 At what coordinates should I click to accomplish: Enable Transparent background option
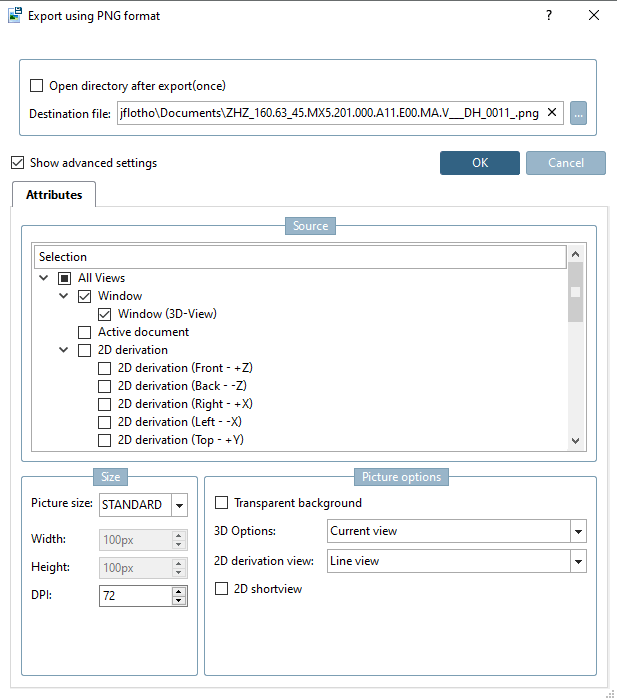pyautogui.click(x=222, y=503)
